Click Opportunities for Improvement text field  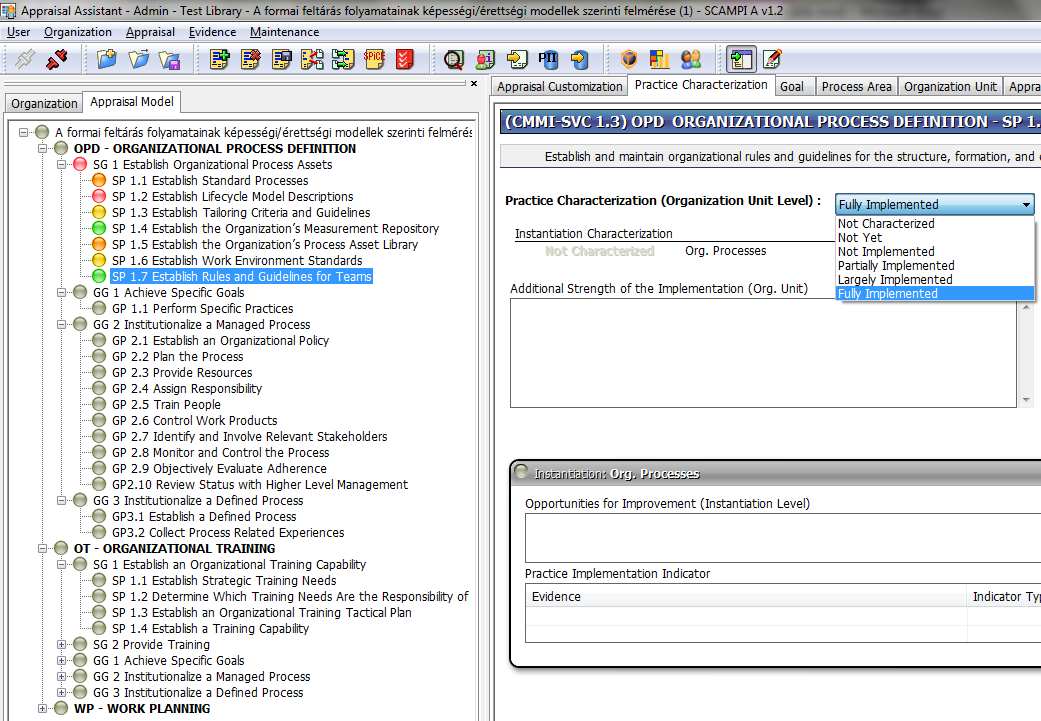[783, 538]
